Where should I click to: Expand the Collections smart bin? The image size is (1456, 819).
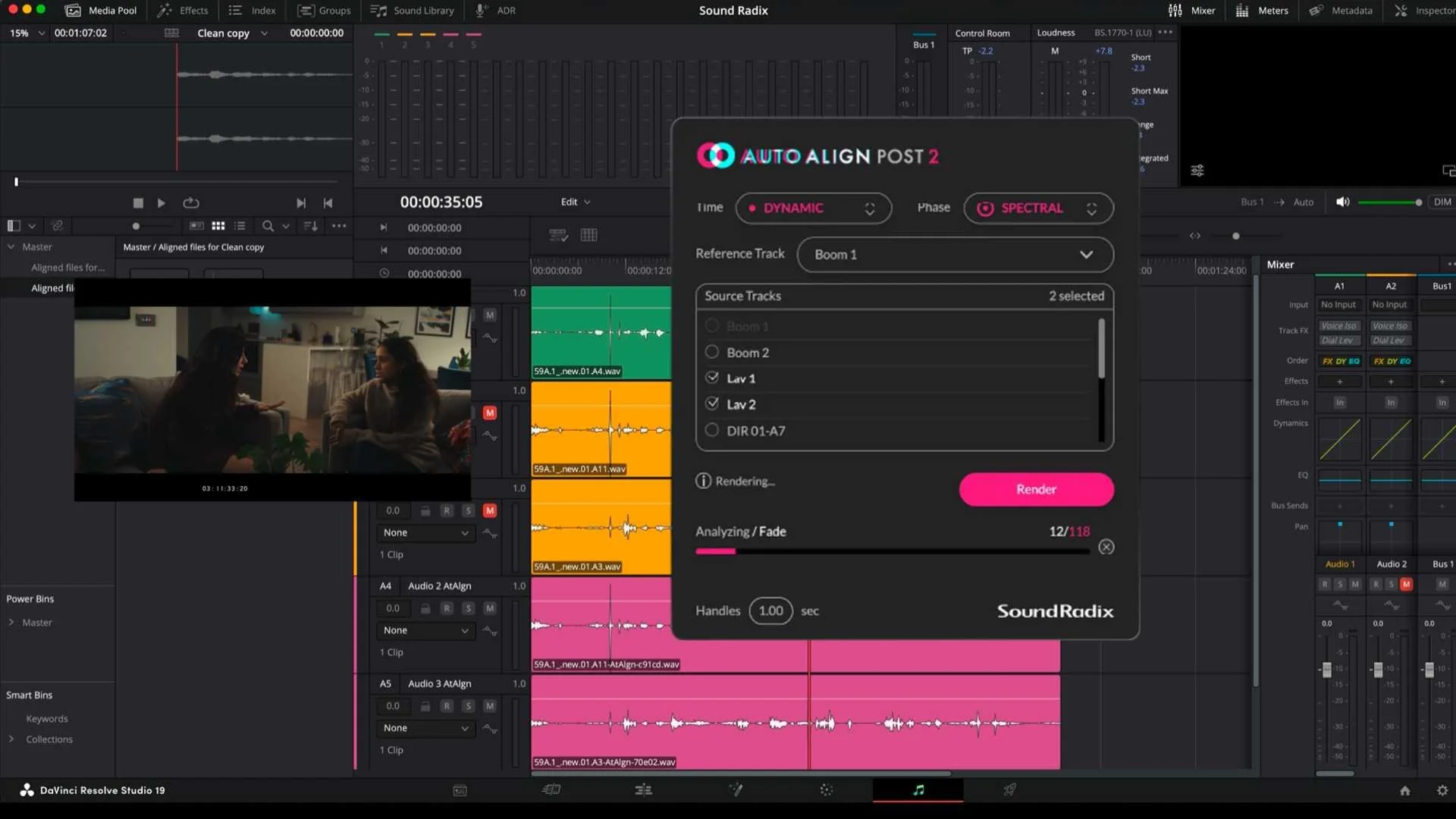[11, 739]
